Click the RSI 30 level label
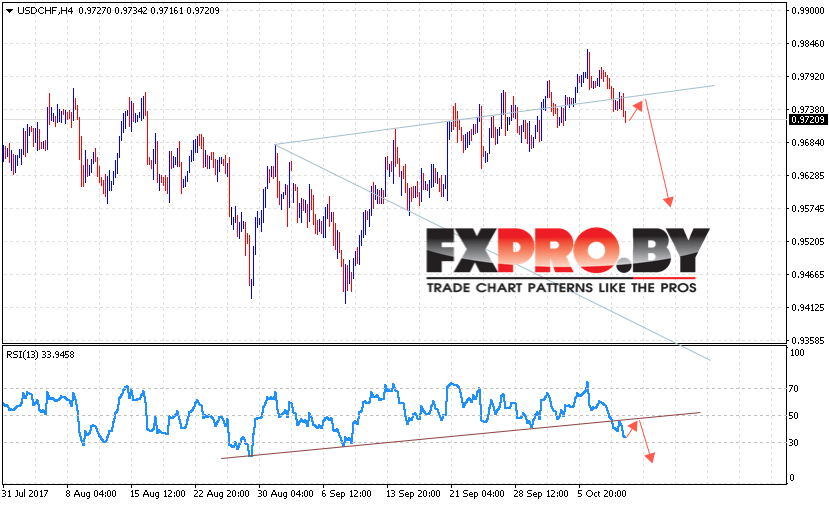829x505 pixels. point(794,443)
